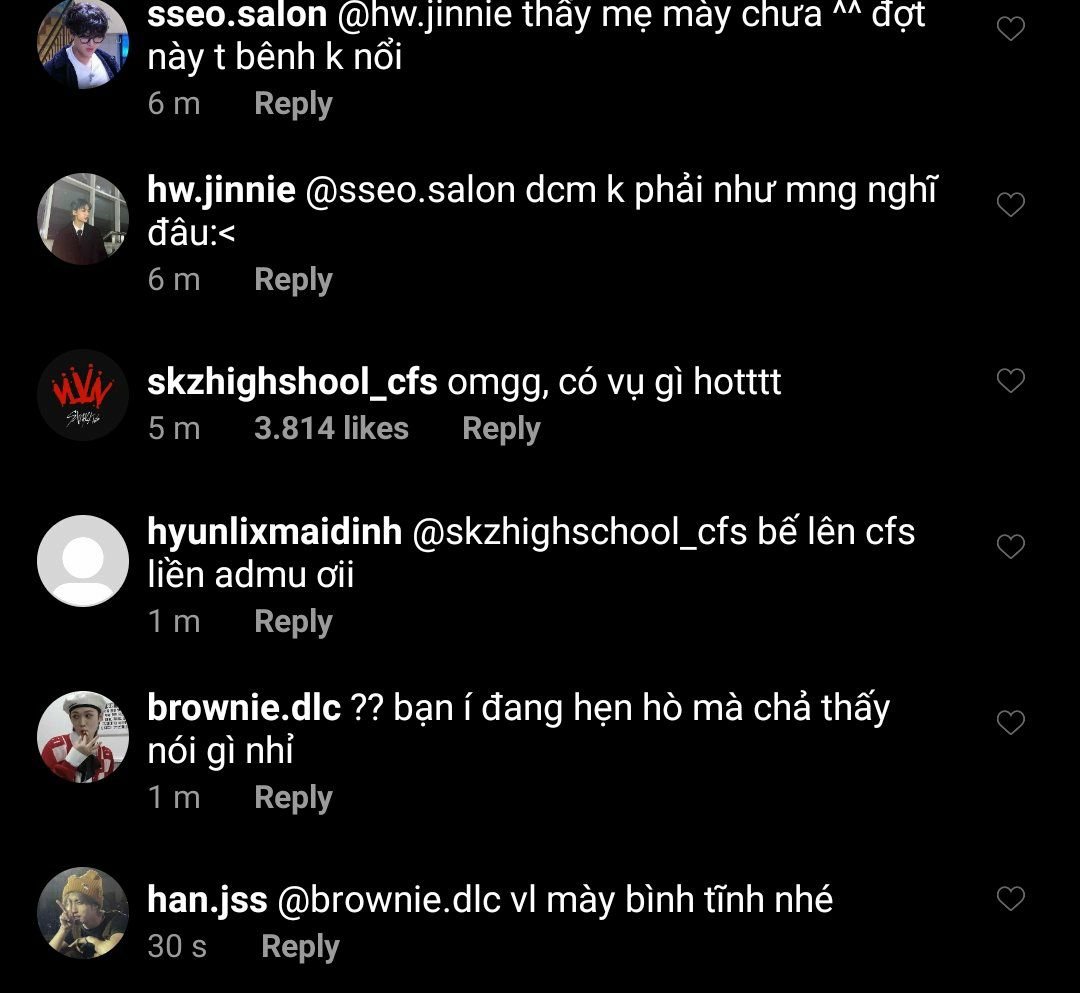Tap the heart beside han.jss comment
1080x993 pixels.
[x=1010, y=898]
